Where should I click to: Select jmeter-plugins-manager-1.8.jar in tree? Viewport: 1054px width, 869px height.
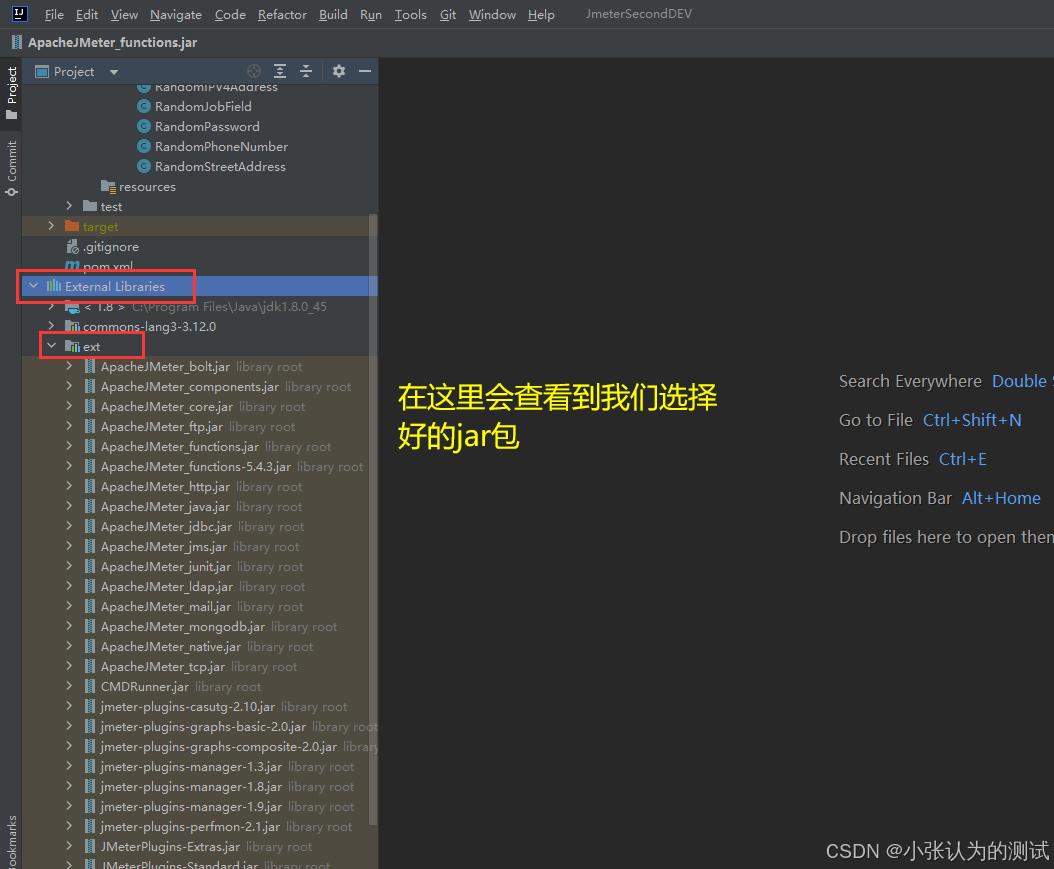(x=191, y=786)
